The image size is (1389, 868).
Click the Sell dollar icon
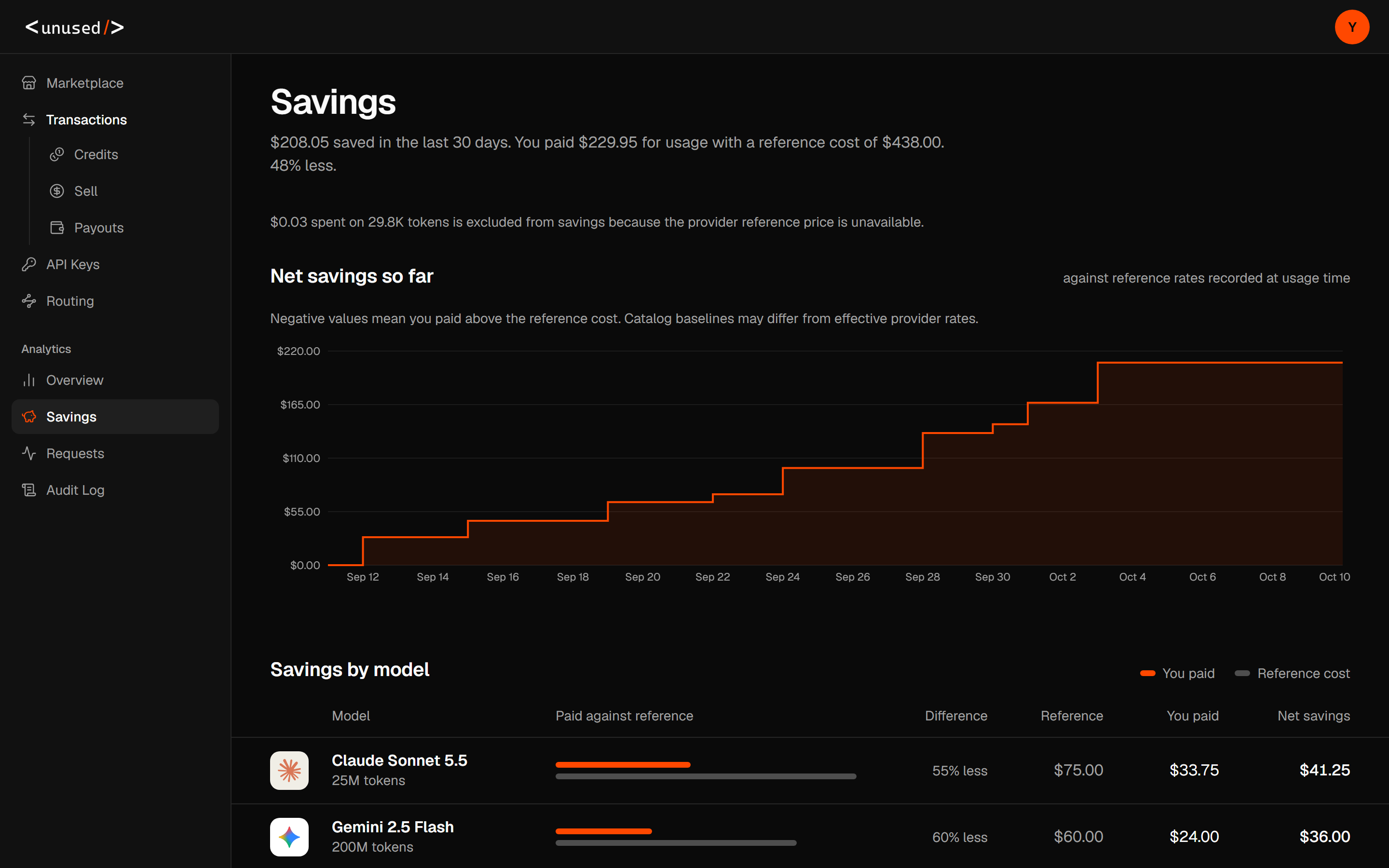point(57,191)
